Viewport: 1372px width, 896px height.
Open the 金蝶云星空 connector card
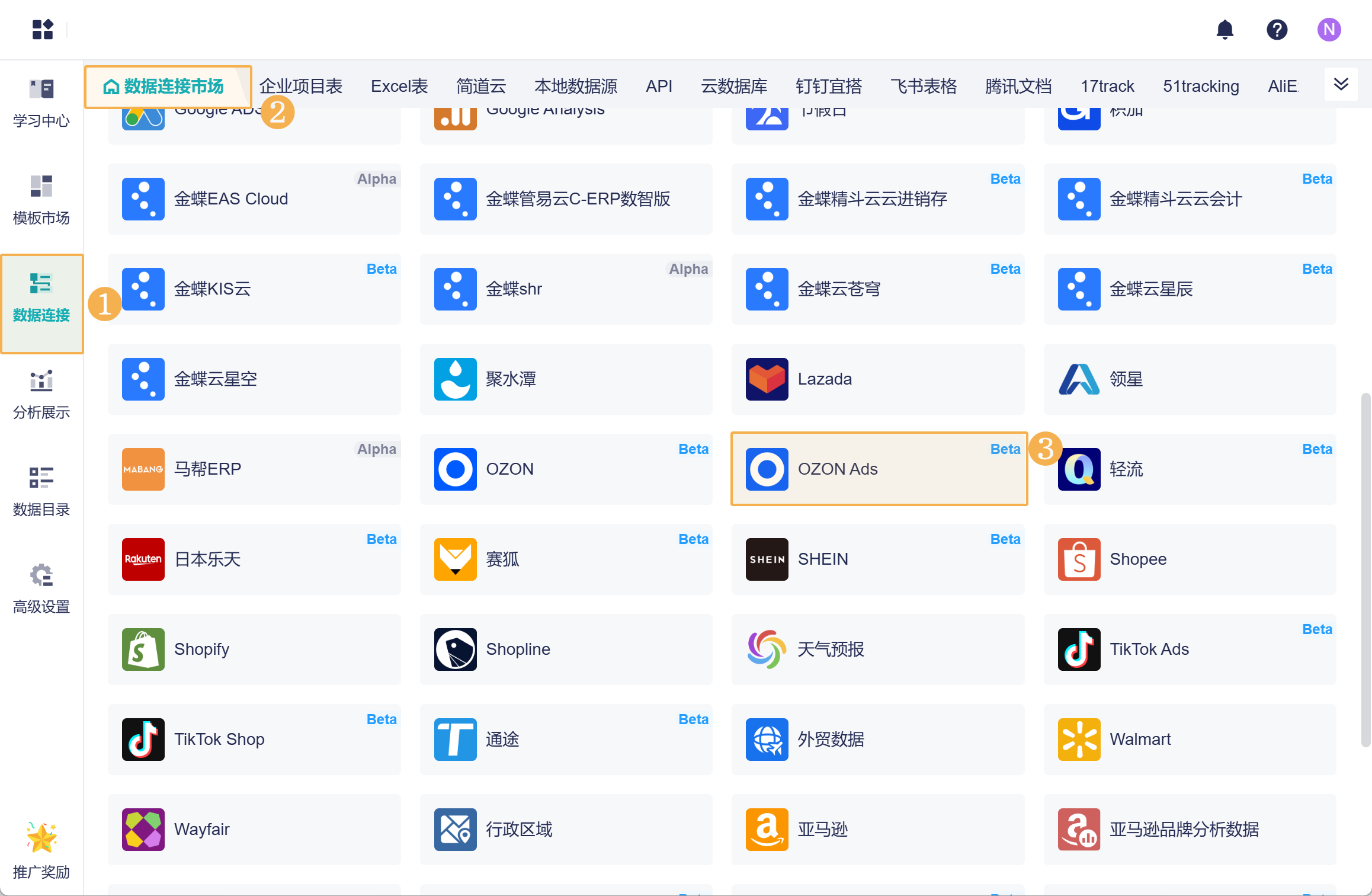tap(254, 379)
